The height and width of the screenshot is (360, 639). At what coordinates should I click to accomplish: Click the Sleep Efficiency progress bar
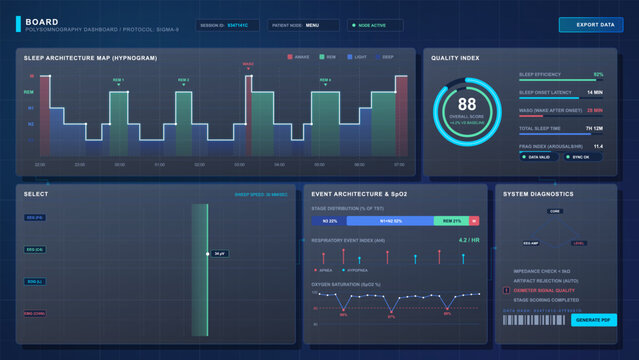click(561, 80)
